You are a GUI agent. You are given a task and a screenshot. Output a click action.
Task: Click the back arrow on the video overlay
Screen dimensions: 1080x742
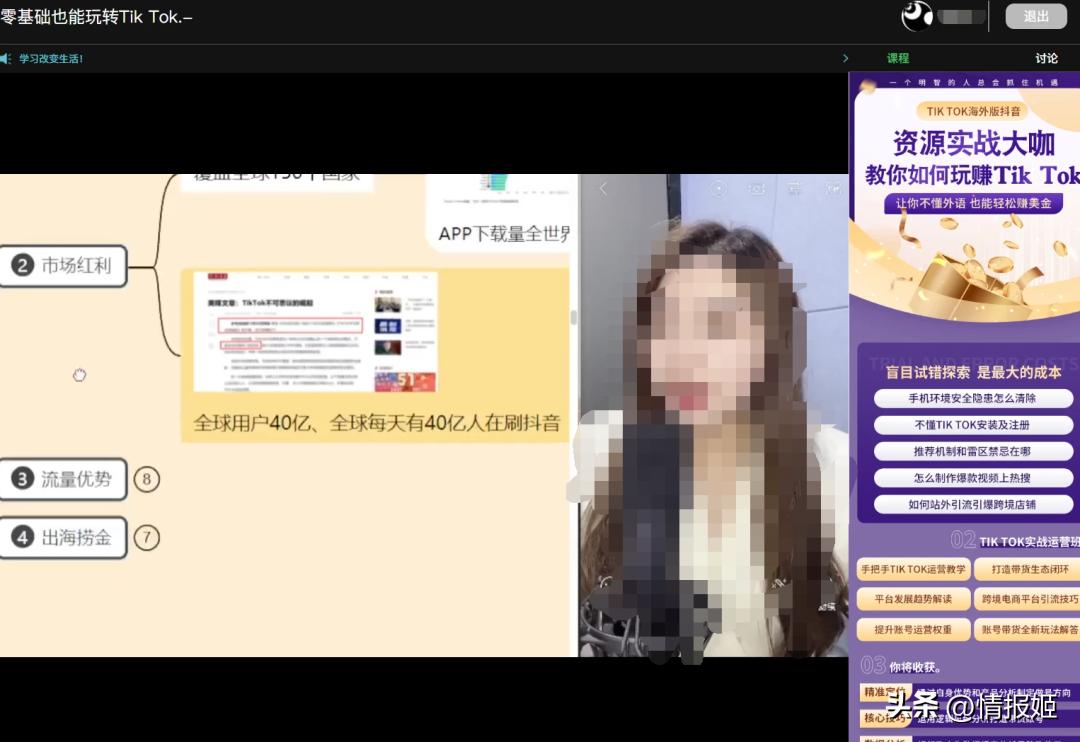tap(603, 187)
